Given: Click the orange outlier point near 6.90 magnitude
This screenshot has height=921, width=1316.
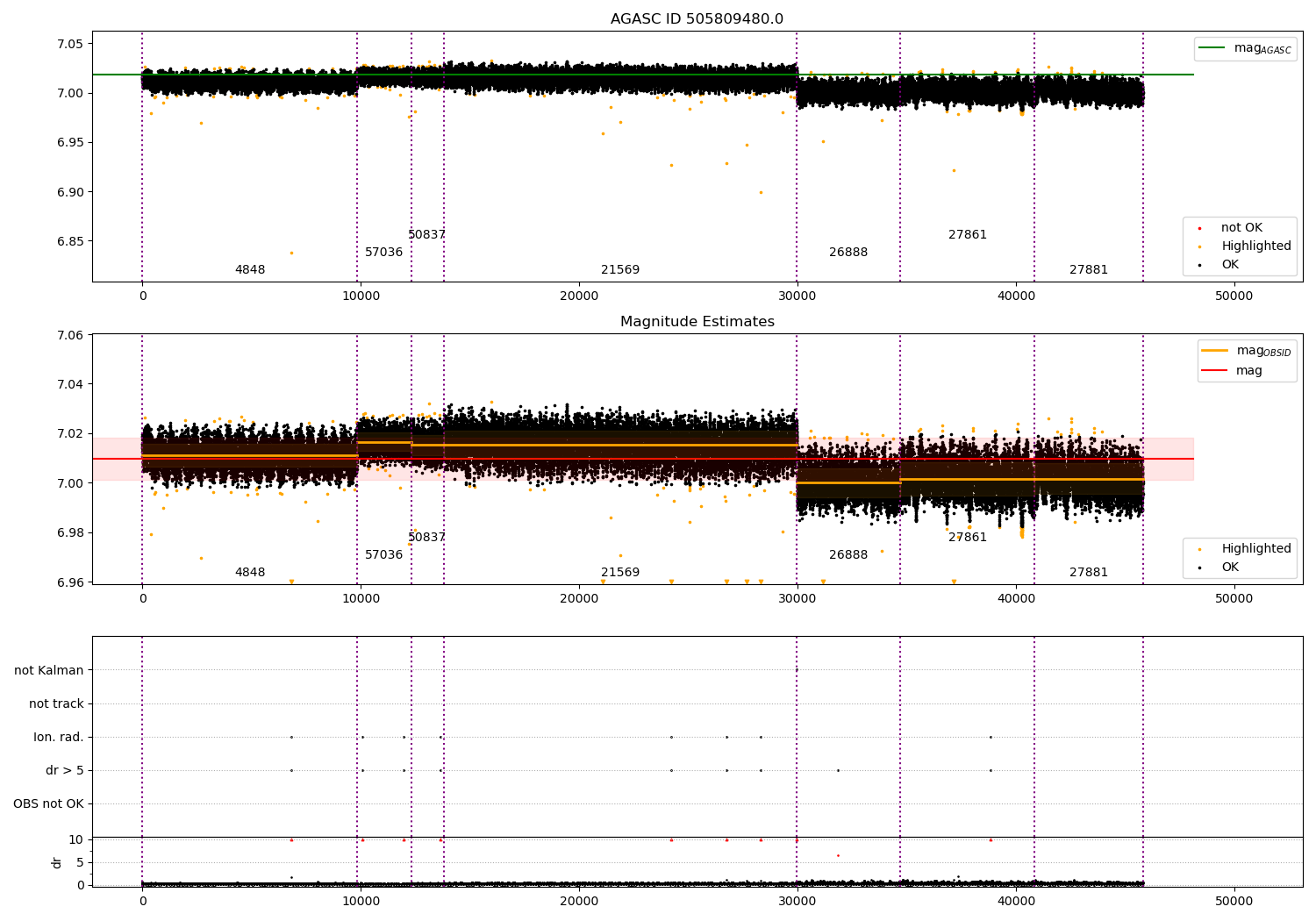Looking at the screenshot, I should [x=761, y=192].
